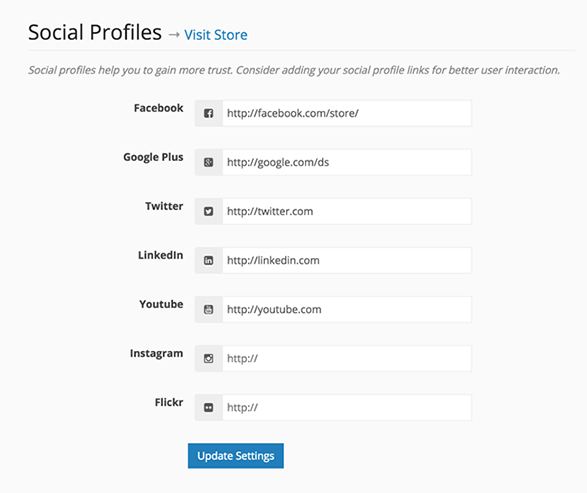Click the Update Settings button
This screenshot has height=493, width=587.
click(236, 456)
